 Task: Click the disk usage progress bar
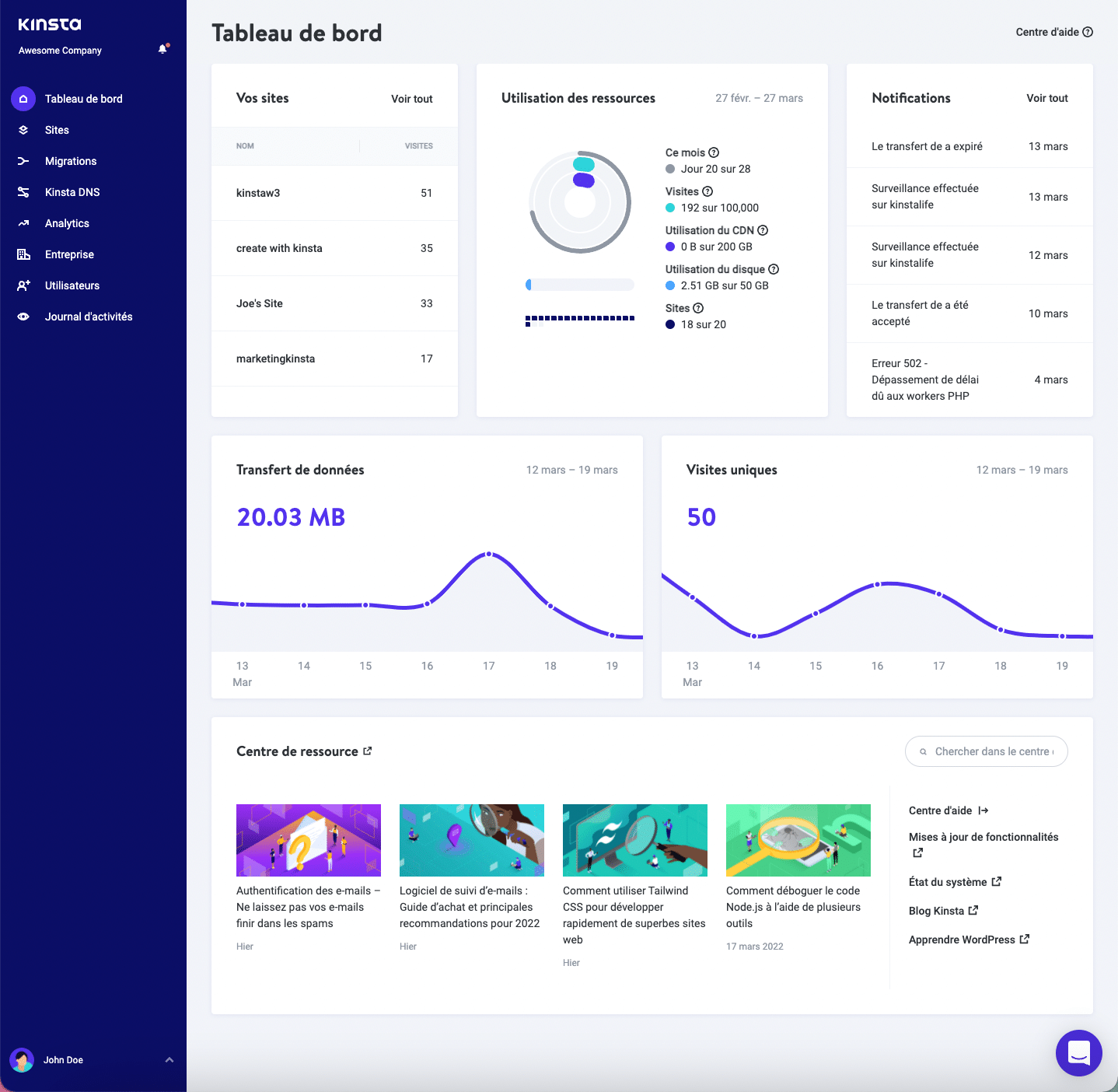tap(580, 285)
